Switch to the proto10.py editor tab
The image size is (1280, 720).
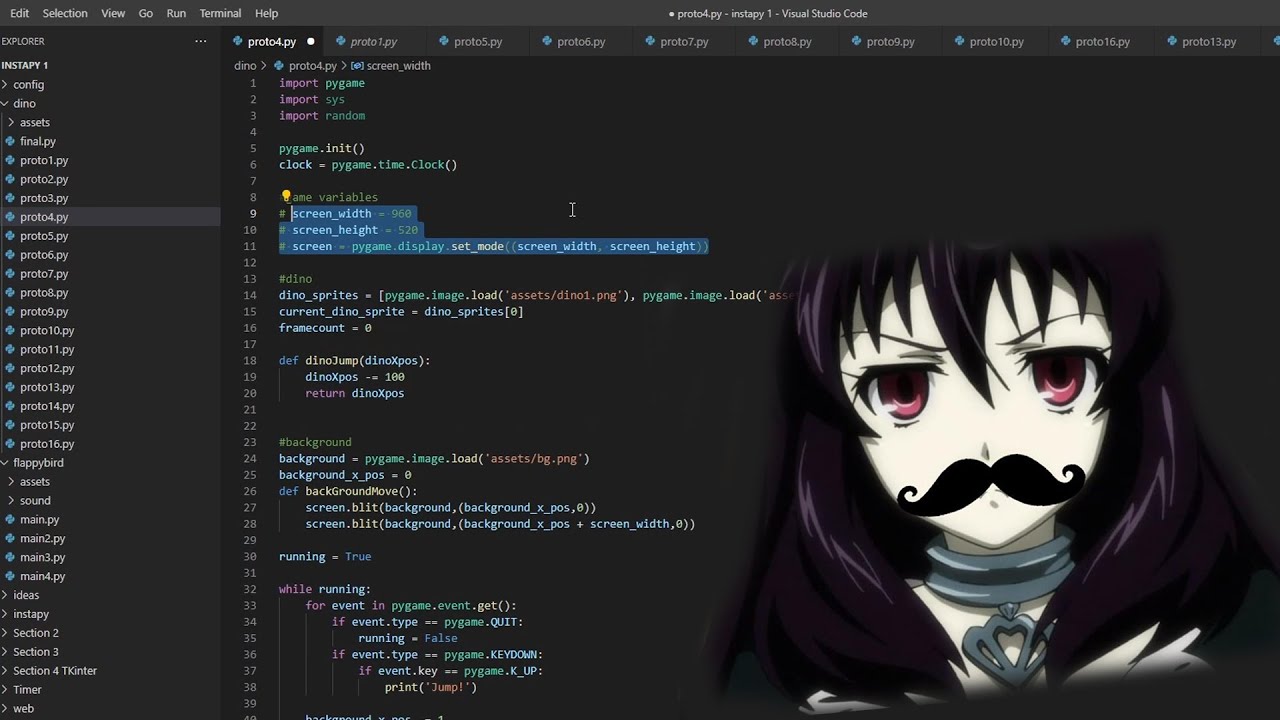(x=987, y=41)
